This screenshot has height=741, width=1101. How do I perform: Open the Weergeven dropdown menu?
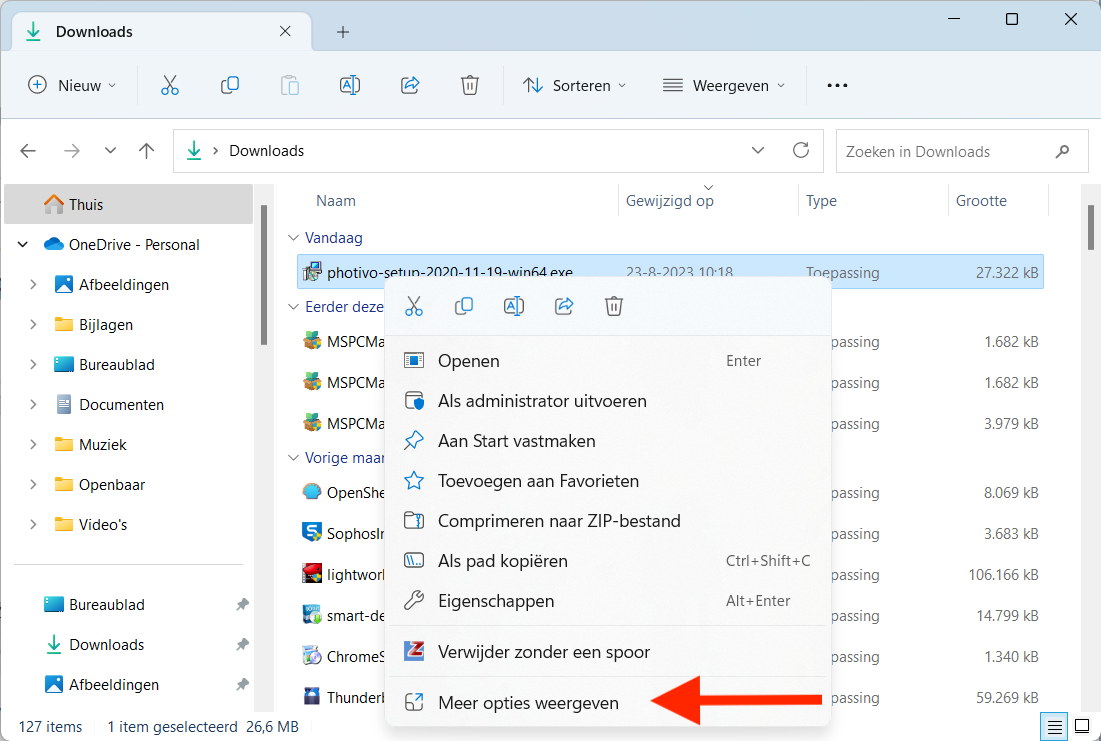click(724, 86)
